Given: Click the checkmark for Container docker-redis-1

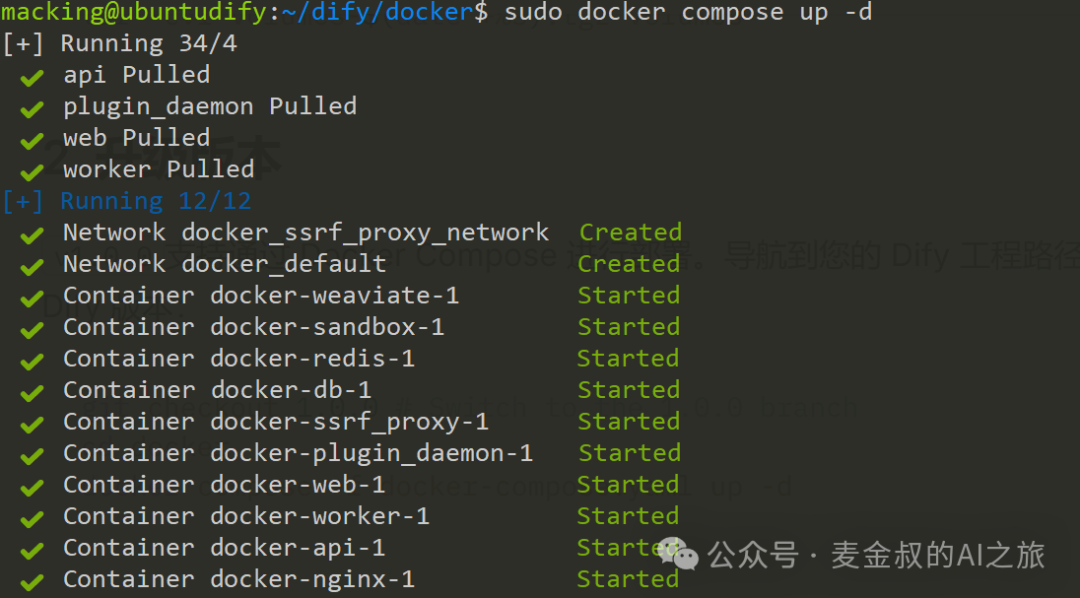Looking at the screenshot, I should 32,361.
